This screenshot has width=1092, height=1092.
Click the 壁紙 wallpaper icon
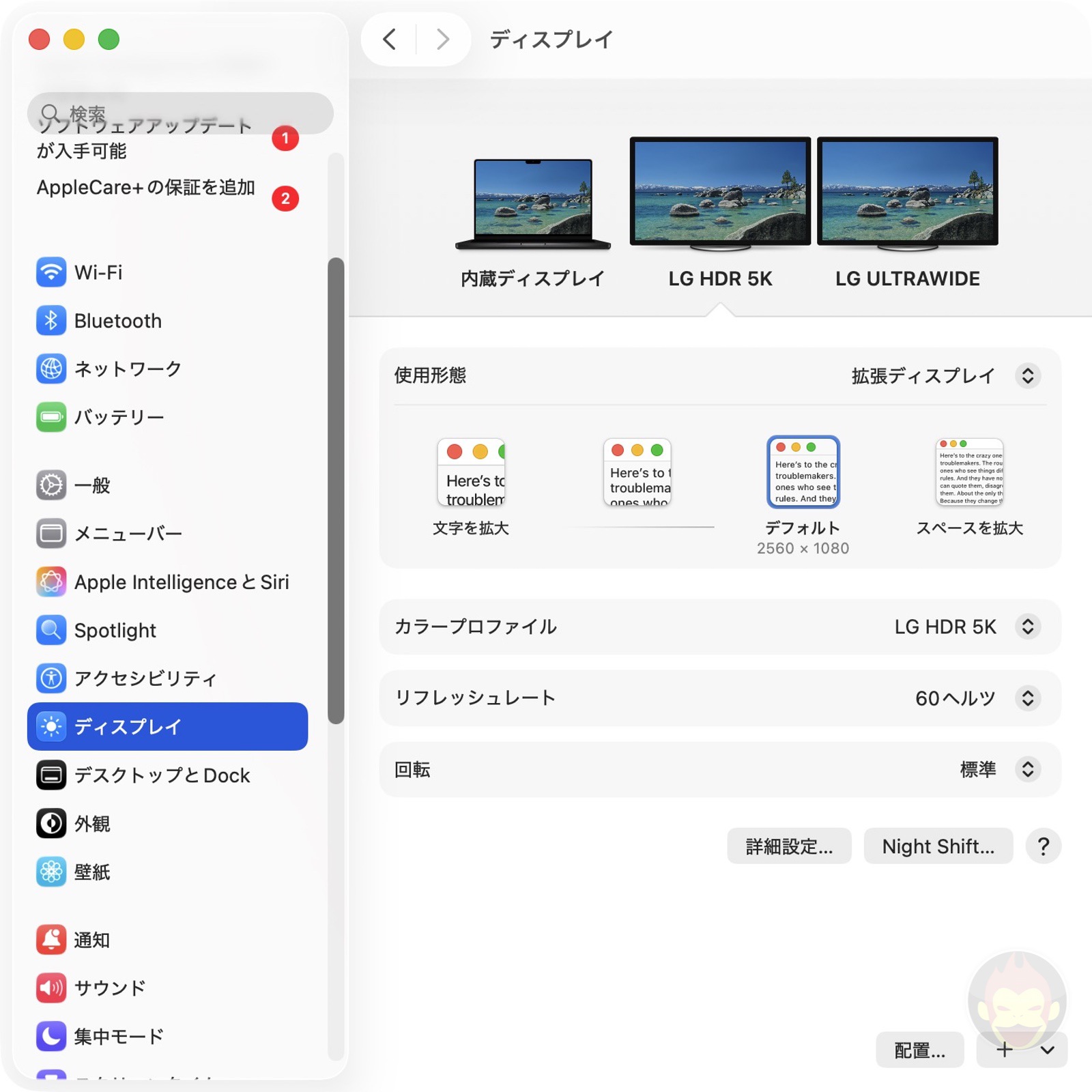point(51,872)
